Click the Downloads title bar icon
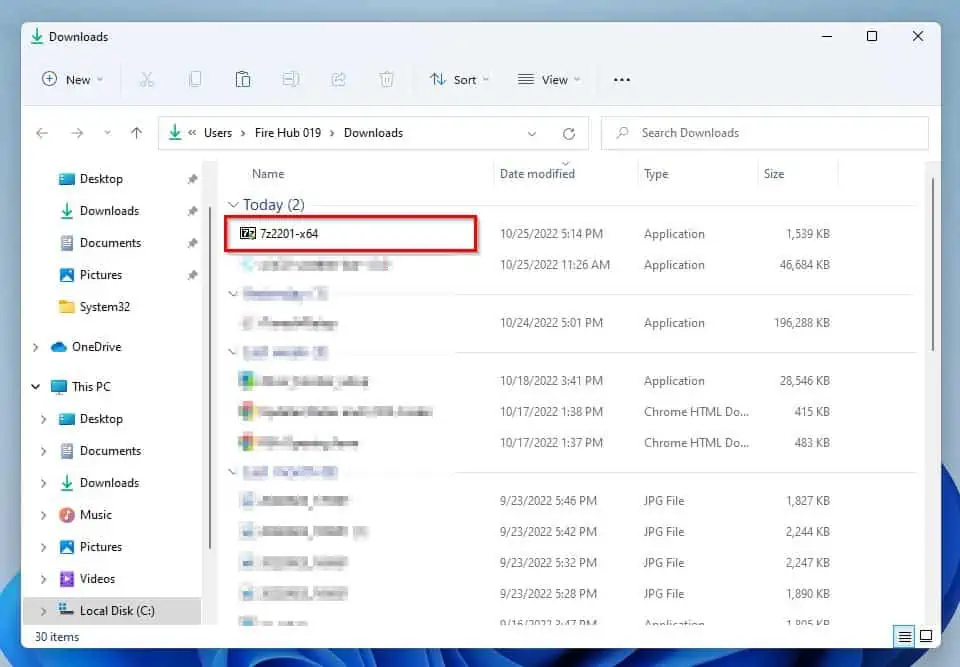Viewport: 960px width, 667px height. [x=37, y=37]
